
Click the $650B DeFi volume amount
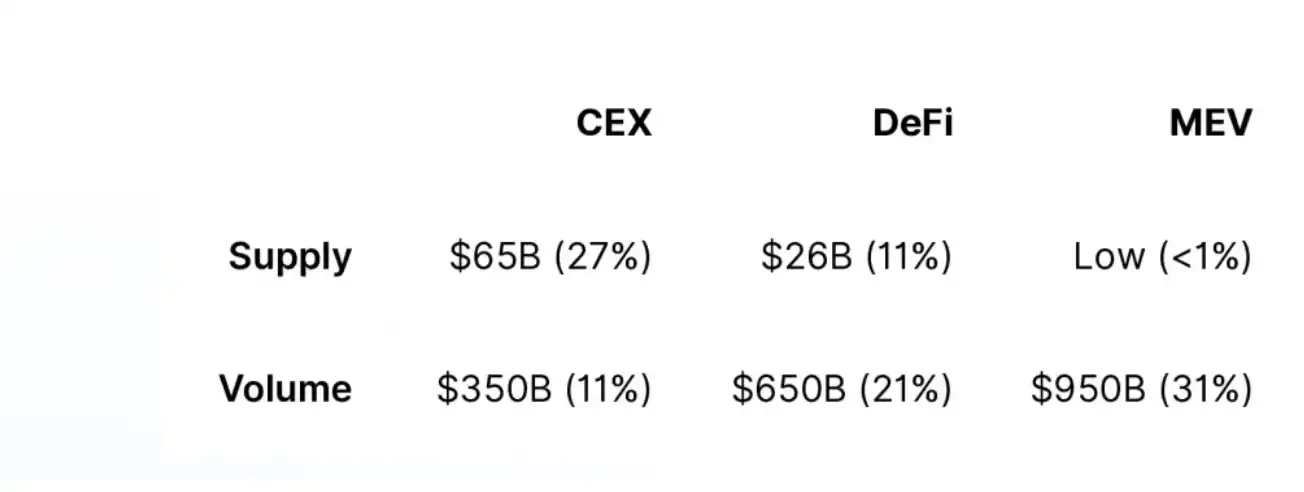point(789,388)
